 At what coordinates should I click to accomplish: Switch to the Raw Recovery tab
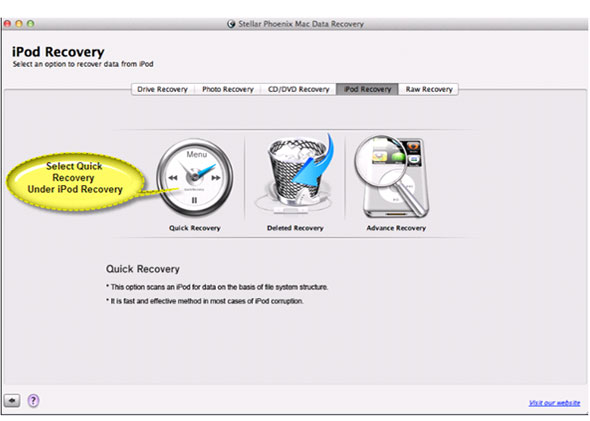pos(429,90)
